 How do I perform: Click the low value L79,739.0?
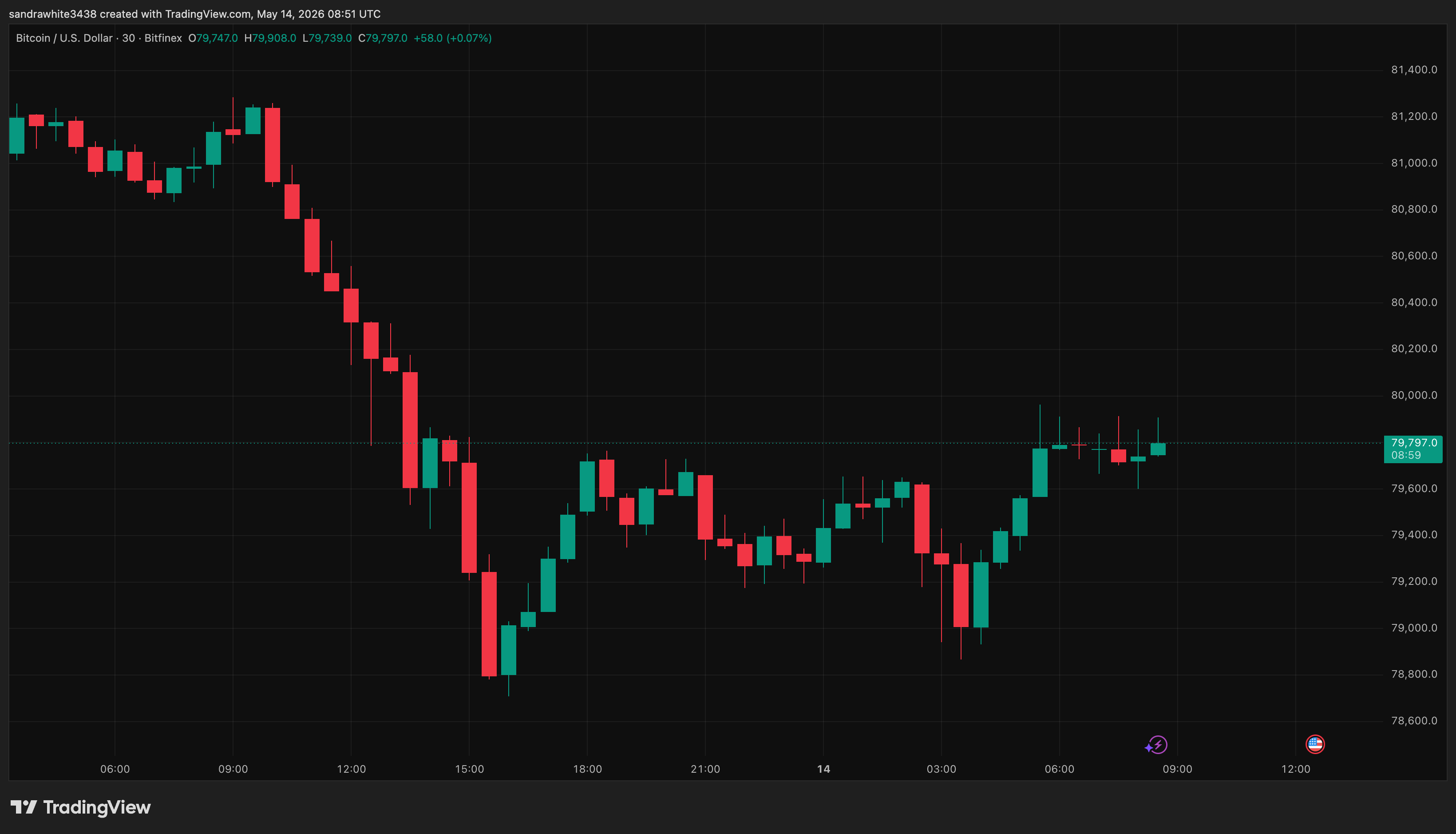[327, 38]
